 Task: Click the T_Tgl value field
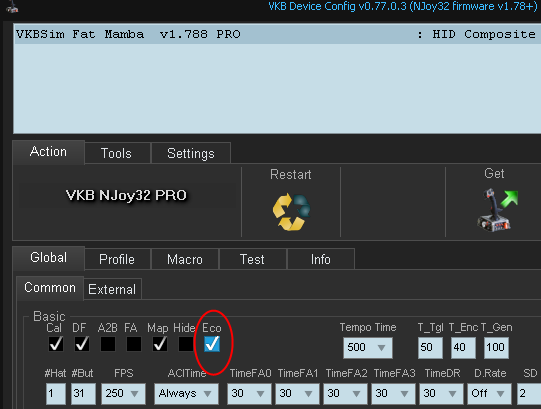coord(430,348)
